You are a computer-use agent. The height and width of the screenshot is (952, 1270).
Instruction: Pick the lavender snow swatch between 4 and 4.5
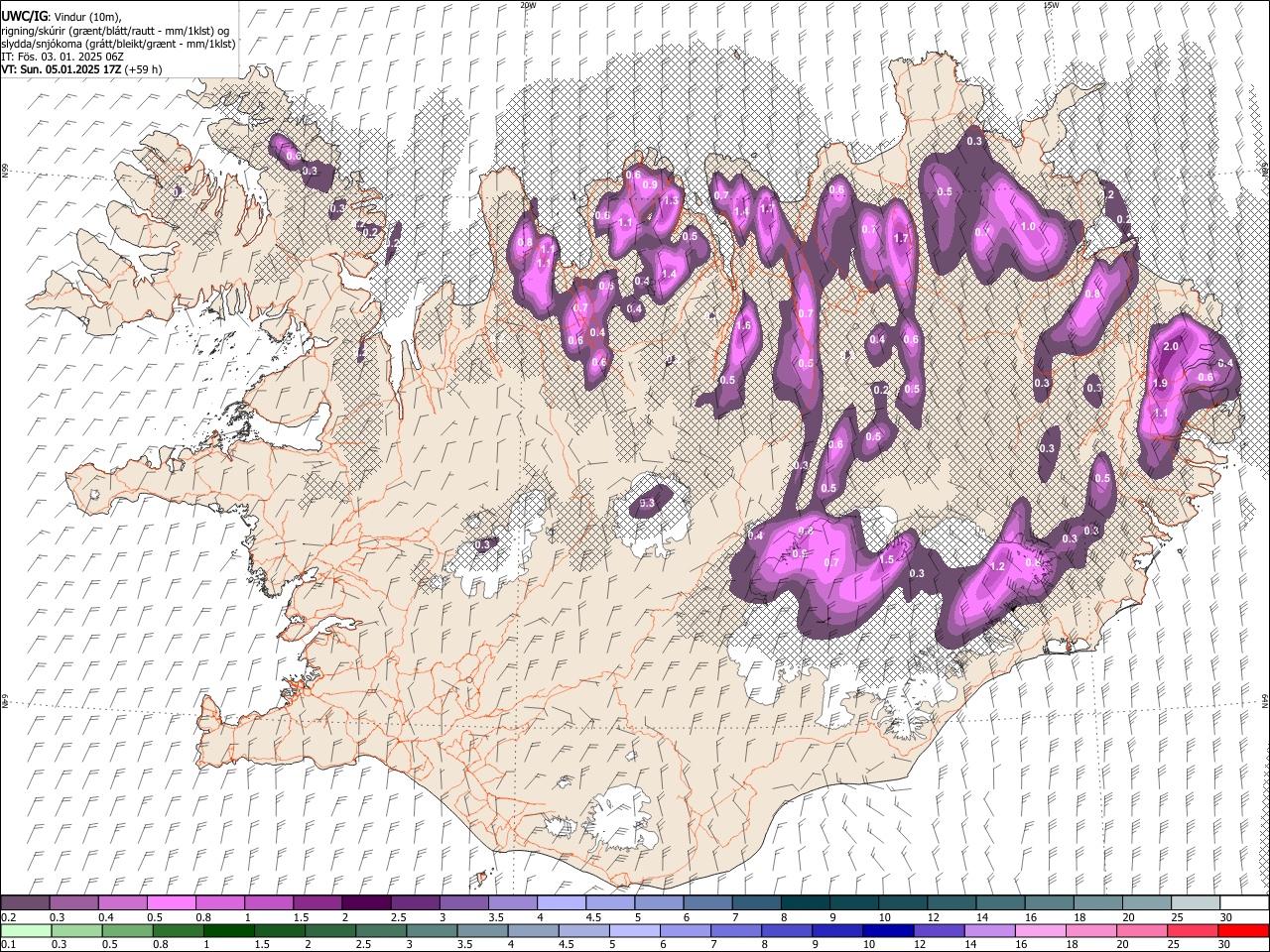[562, 902]
